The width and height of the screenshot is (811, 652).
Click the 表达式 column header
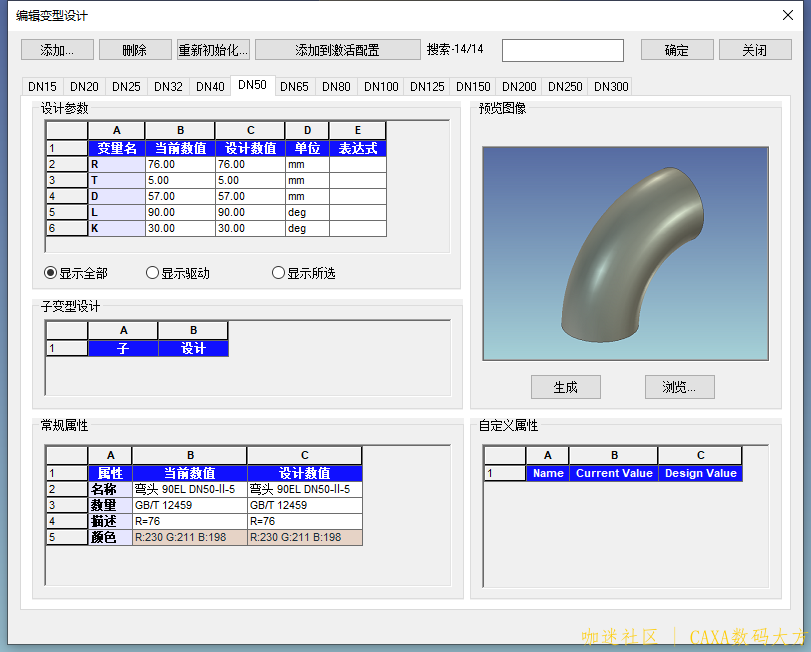click(x=358, y=148)
